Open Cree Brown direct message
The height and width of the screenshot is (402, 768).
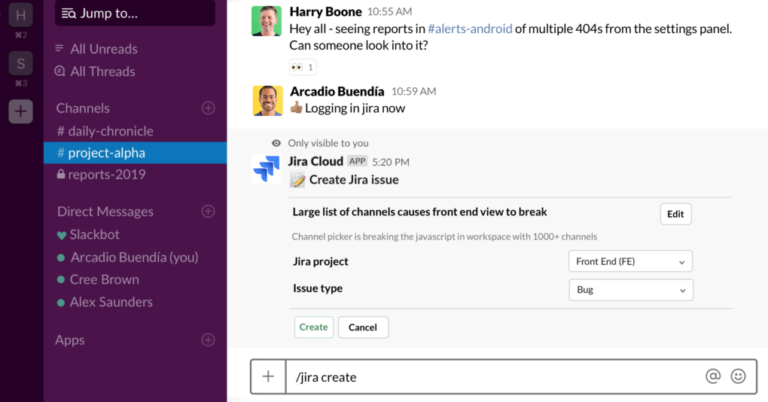tap(104, 280)
